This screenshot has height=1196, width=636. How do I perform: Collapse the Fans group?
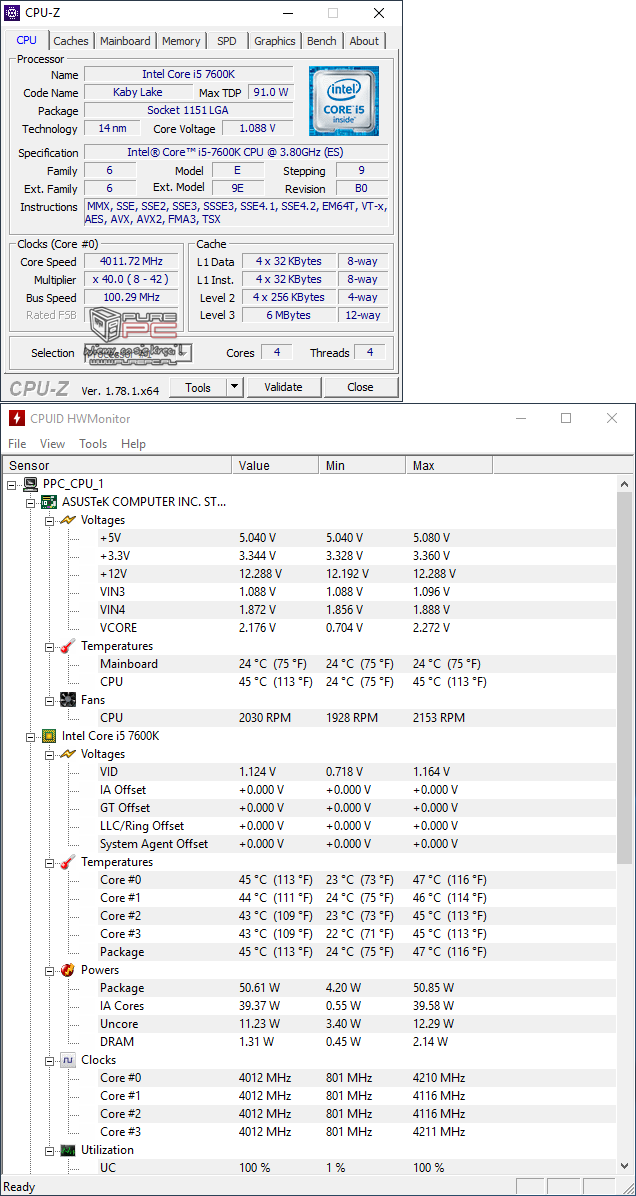pyautogui.click(x=49, y=700)
